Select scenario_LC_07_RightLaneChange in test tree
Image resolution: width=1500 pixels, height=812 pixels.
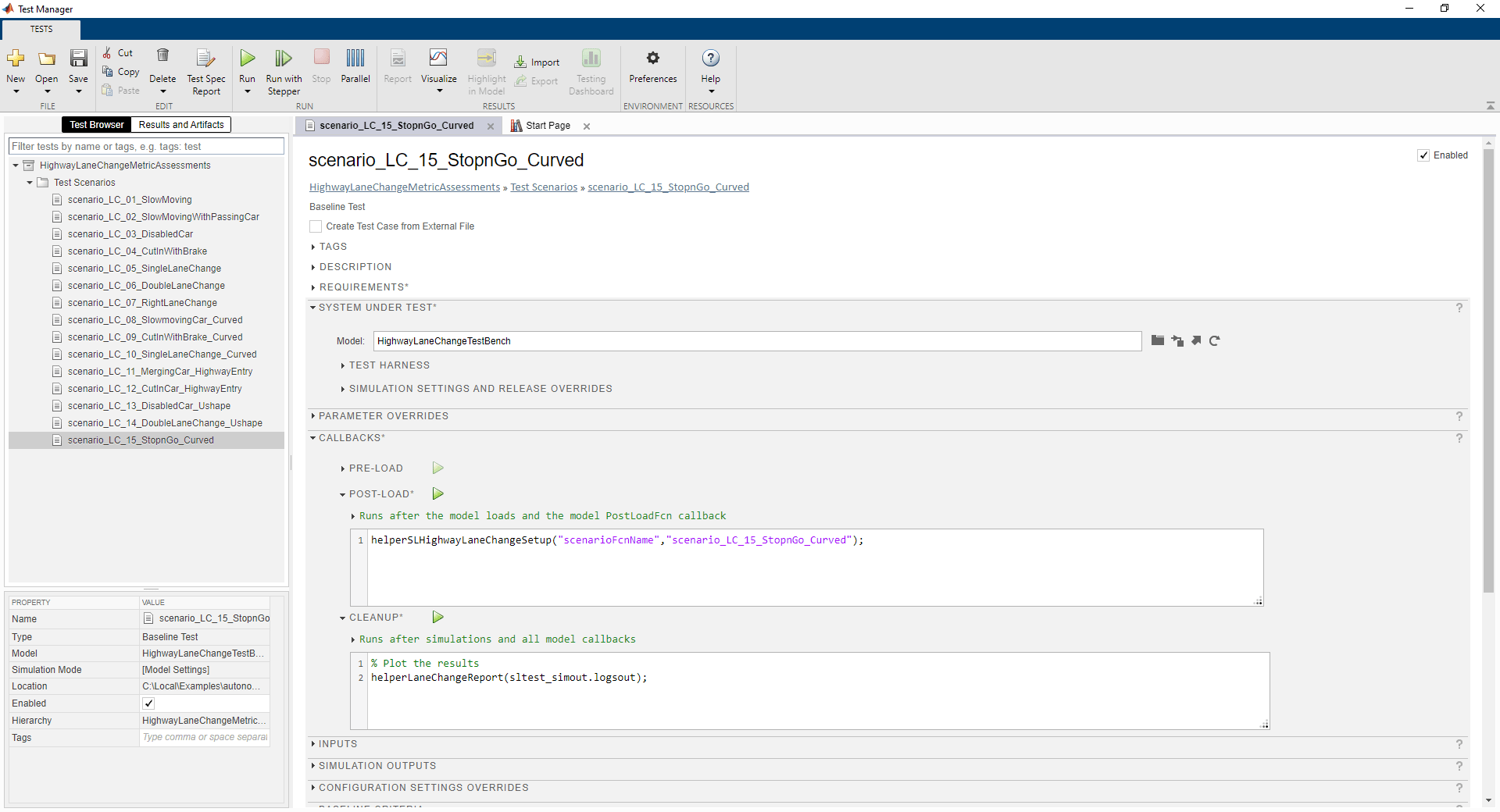click(142, 303)
